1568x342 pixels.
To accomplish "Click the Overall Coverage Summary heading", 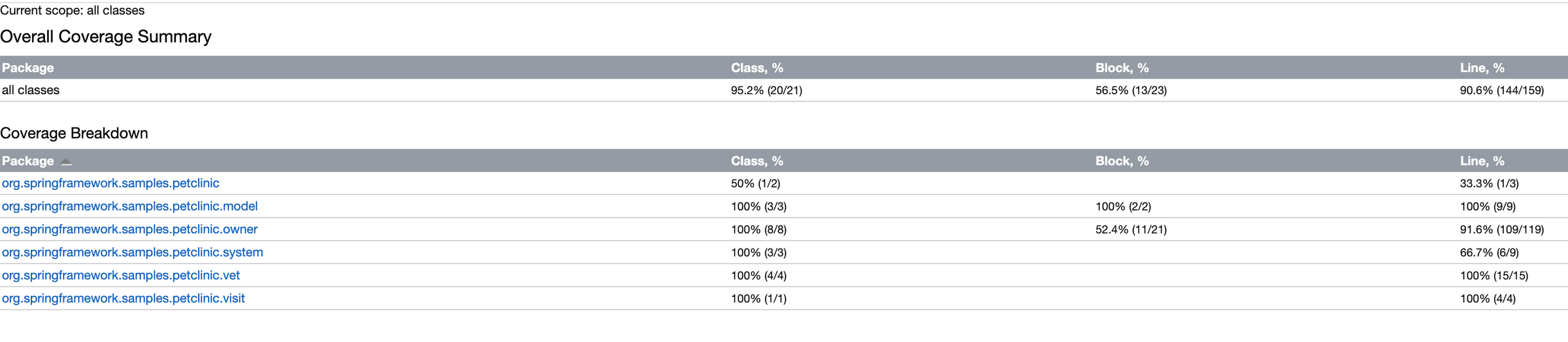I will [x=106, y=37].
